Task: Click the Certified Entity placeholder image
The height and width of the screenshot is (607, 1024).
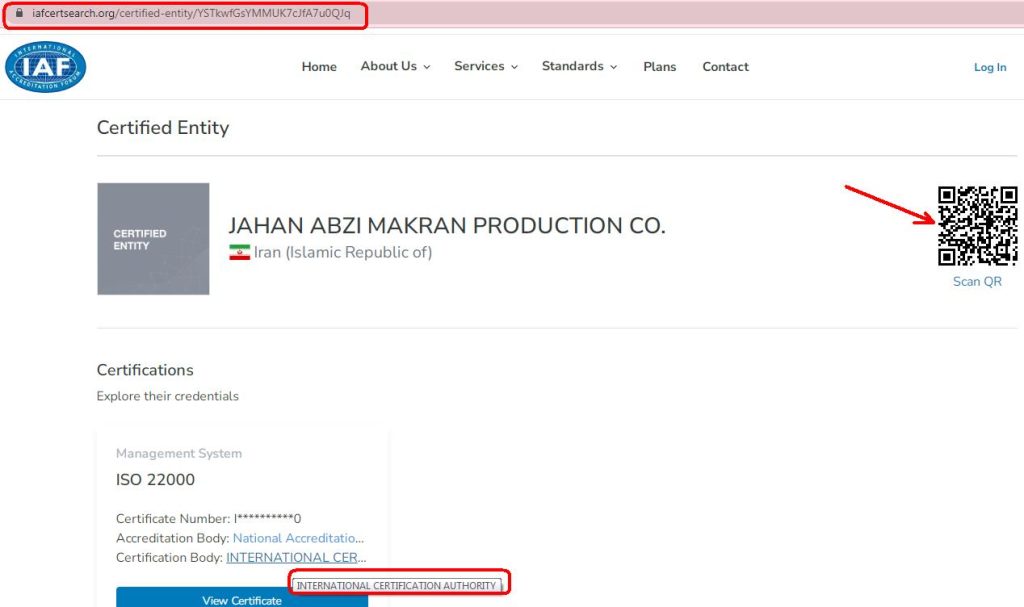Action: pos(153,238)
